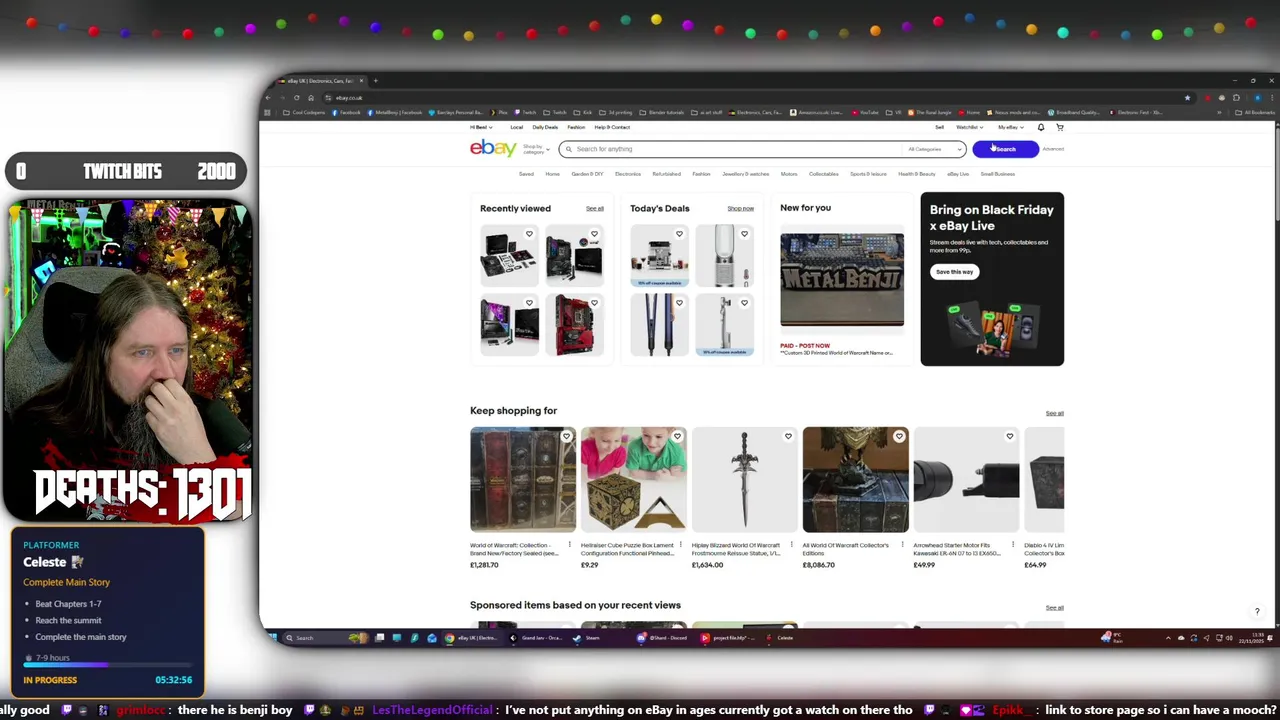
Task: Click the Search for anything field
Action: point(730,149)
